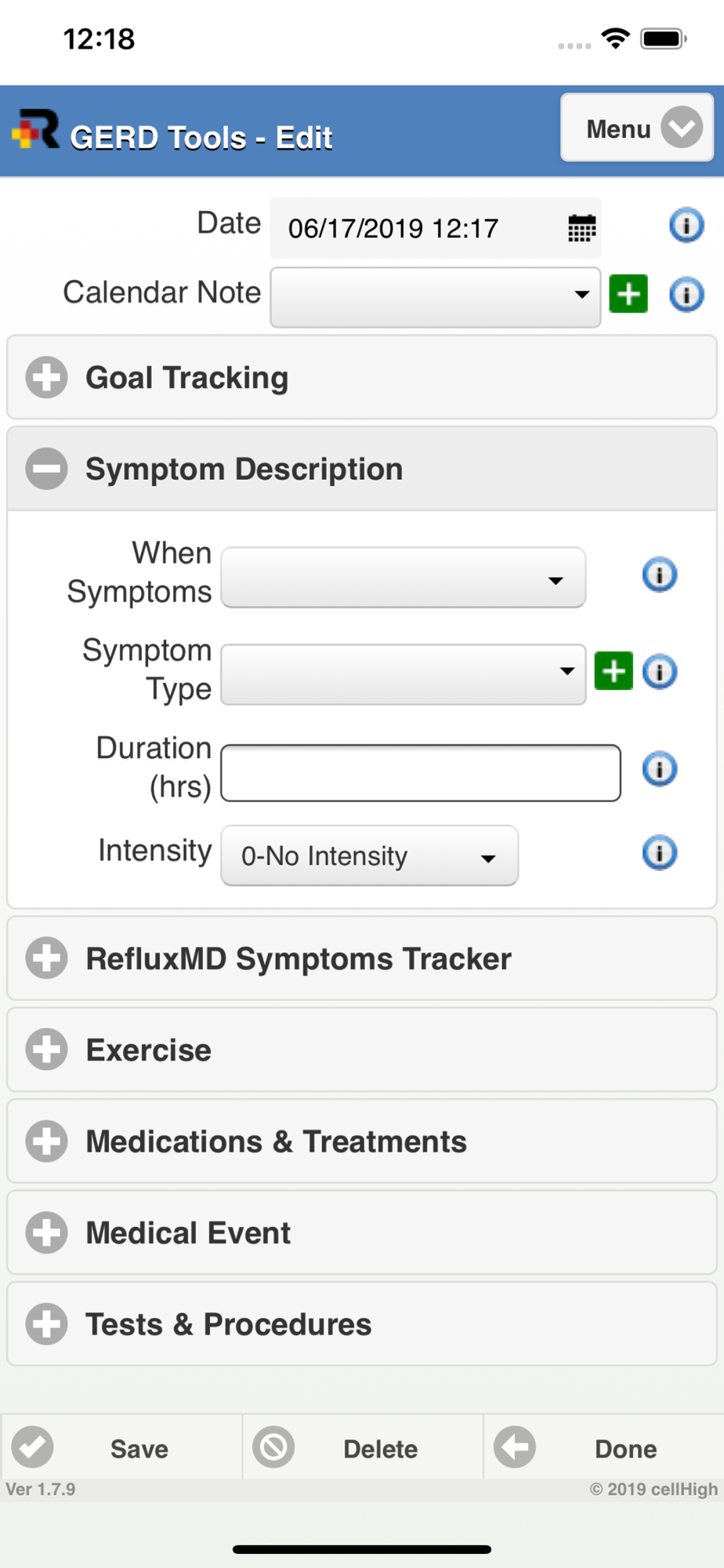Delete the entry using the Delete button
This screenshot has width=724, height=1568.
point(363,1447)
